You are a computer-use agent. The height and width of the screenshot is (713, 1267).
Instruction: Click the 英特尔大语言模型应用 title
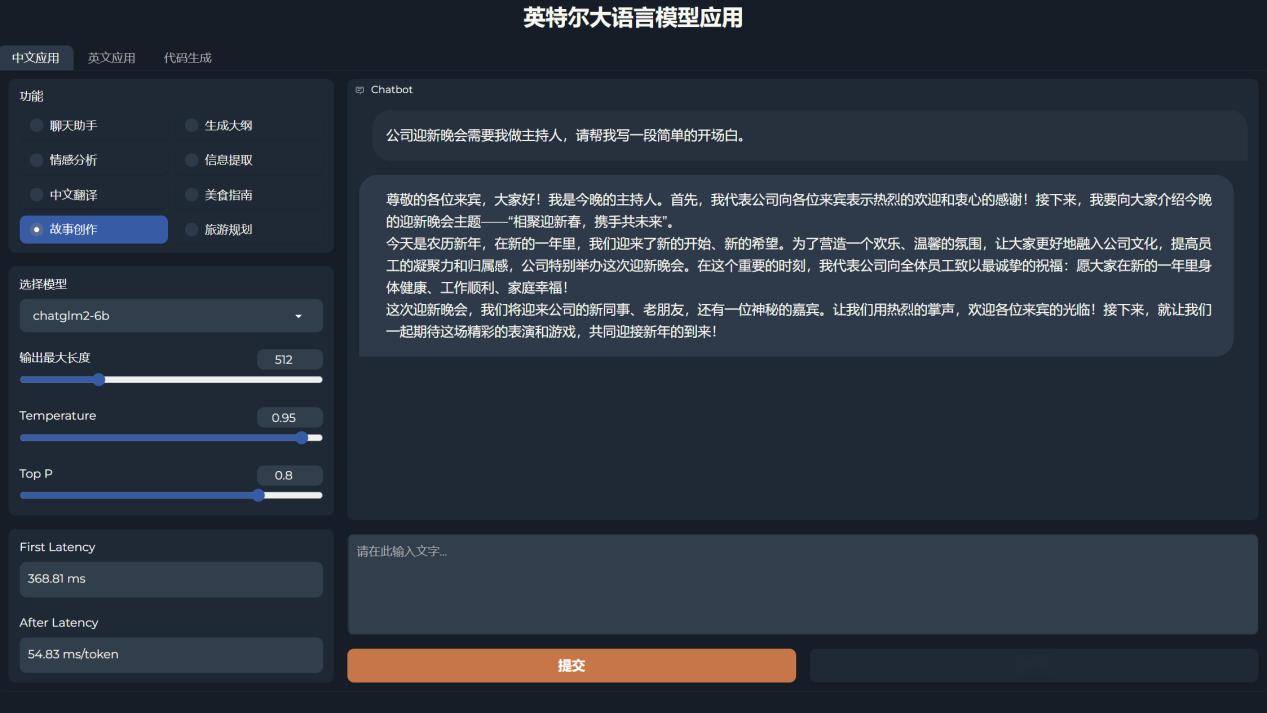(x=633, y=18)
